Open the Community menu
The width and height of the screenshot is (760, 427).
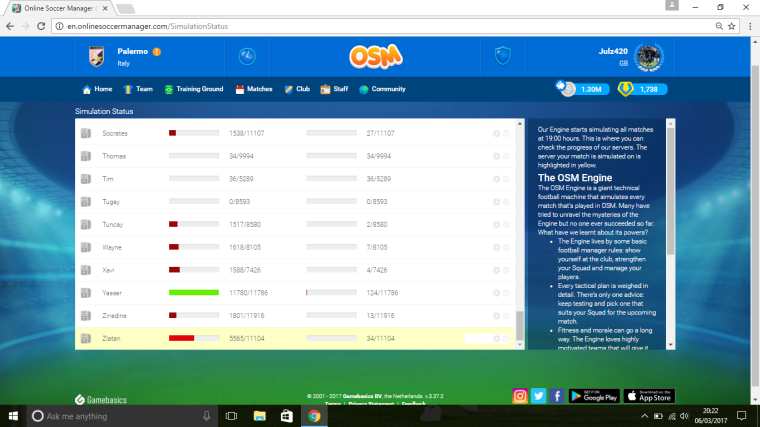tap(382, 89)
